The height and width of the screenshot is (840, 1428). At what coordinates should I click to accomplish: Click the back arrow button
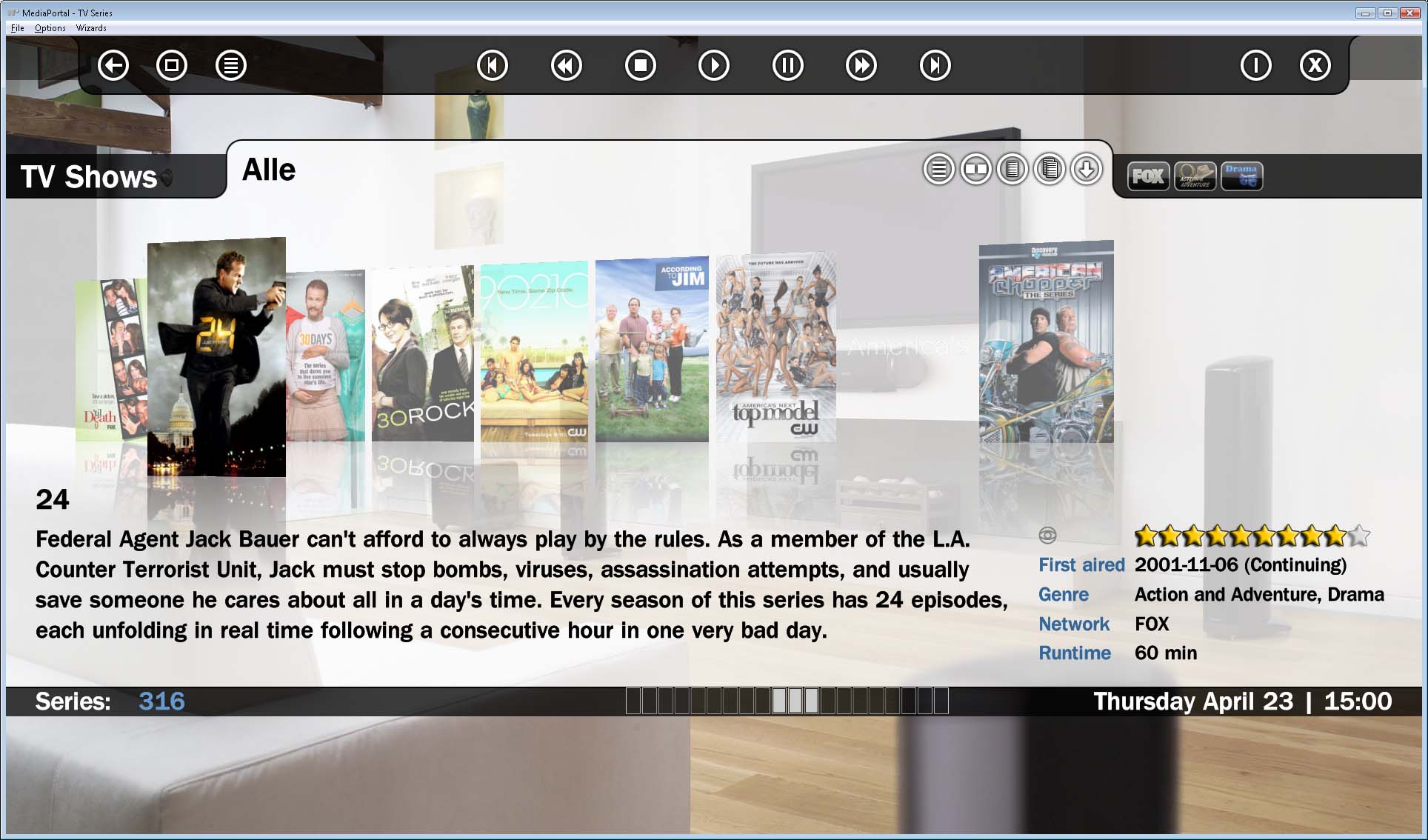click(113, 65)
